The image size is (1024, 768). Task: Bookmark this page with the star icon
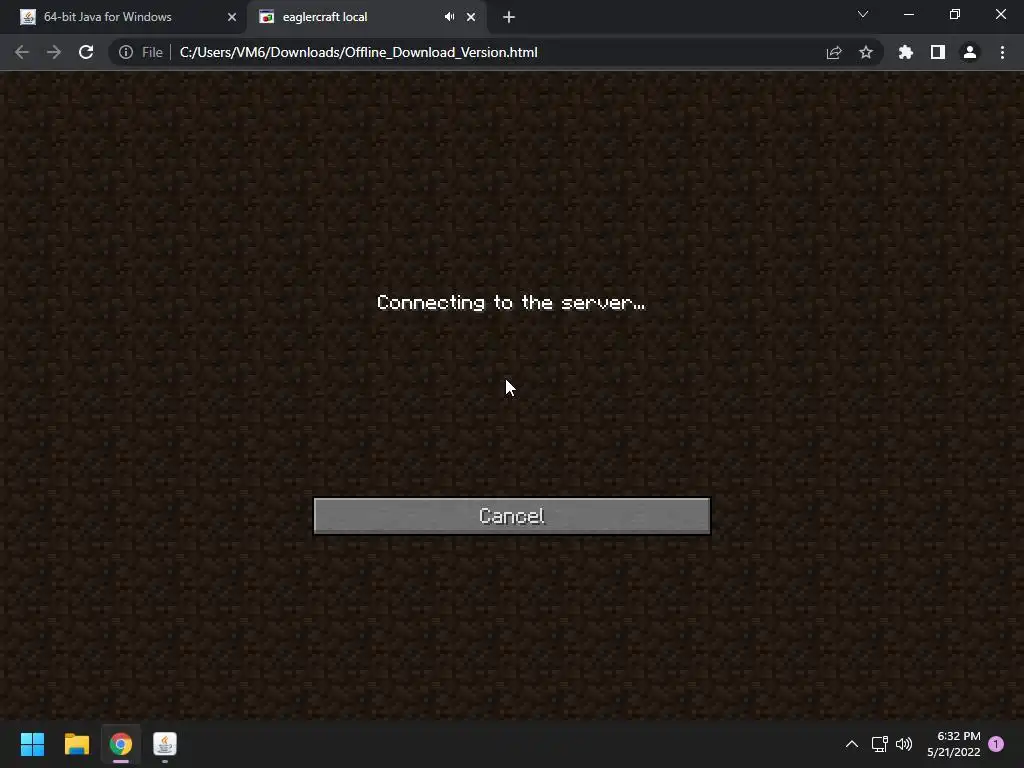[866, 52]
